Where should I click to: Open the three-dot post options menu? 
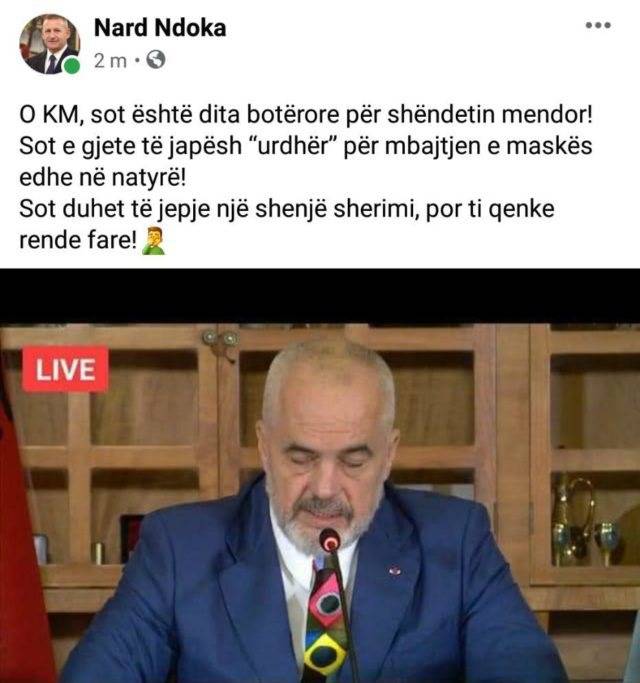pyautogui.click(x=598, y=25)
